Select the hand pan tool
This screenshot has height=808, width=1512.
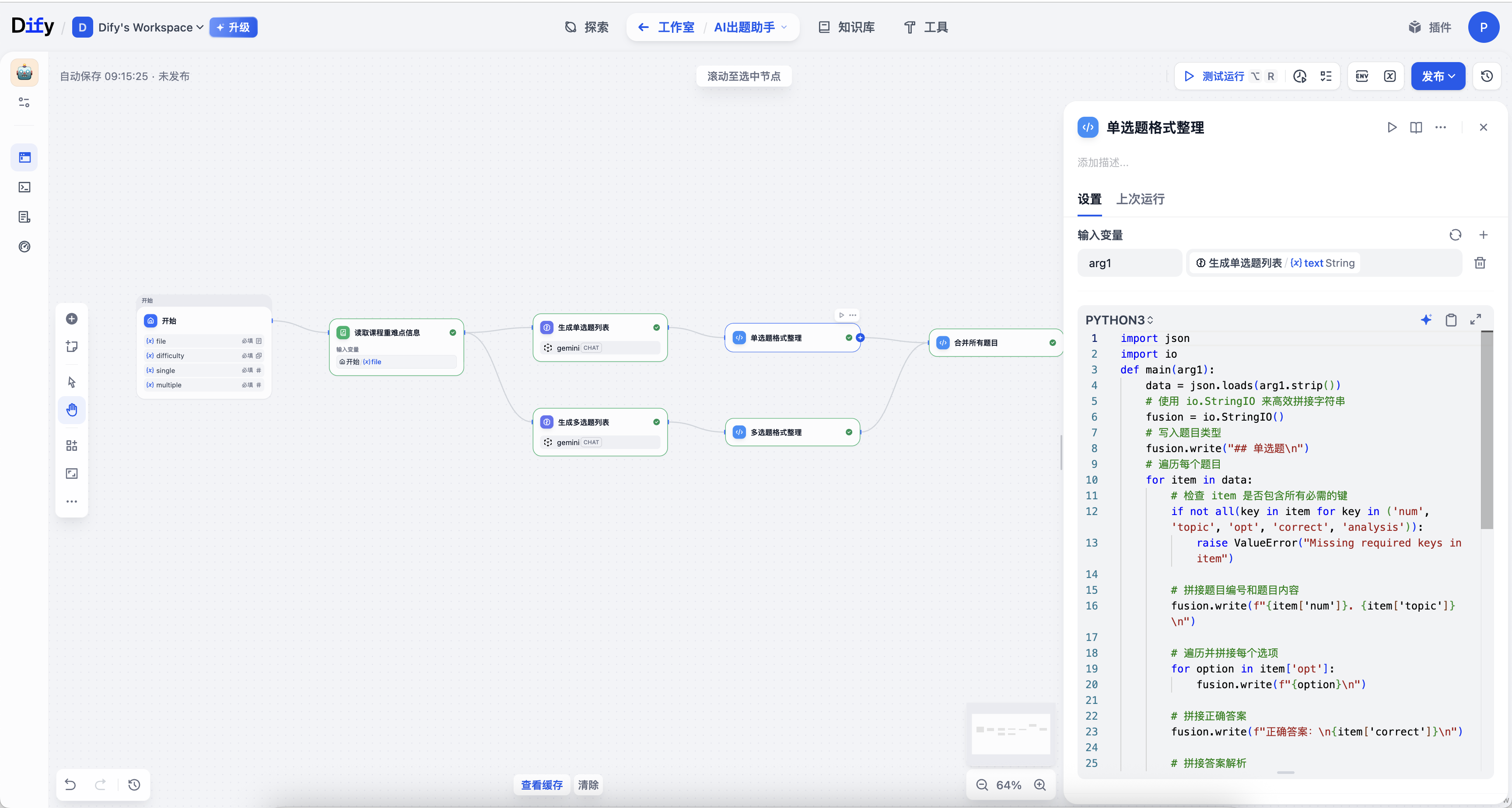coord(72,410)
